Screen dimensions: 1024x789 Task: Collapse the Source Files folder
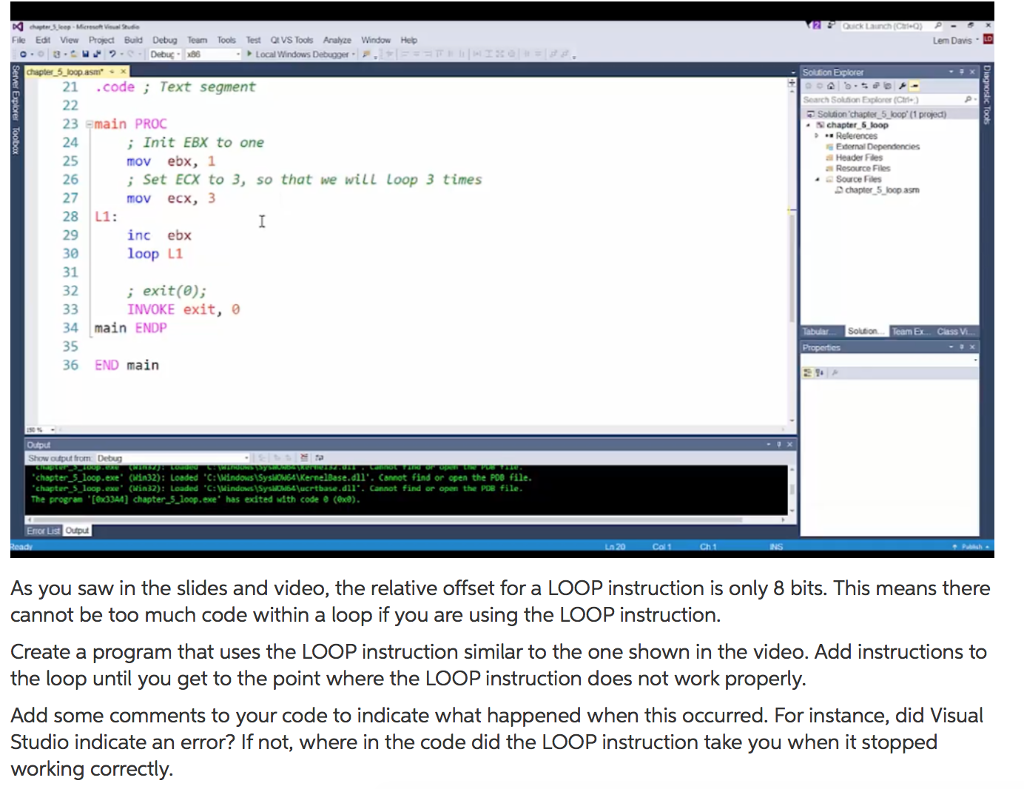click(817, 179)
